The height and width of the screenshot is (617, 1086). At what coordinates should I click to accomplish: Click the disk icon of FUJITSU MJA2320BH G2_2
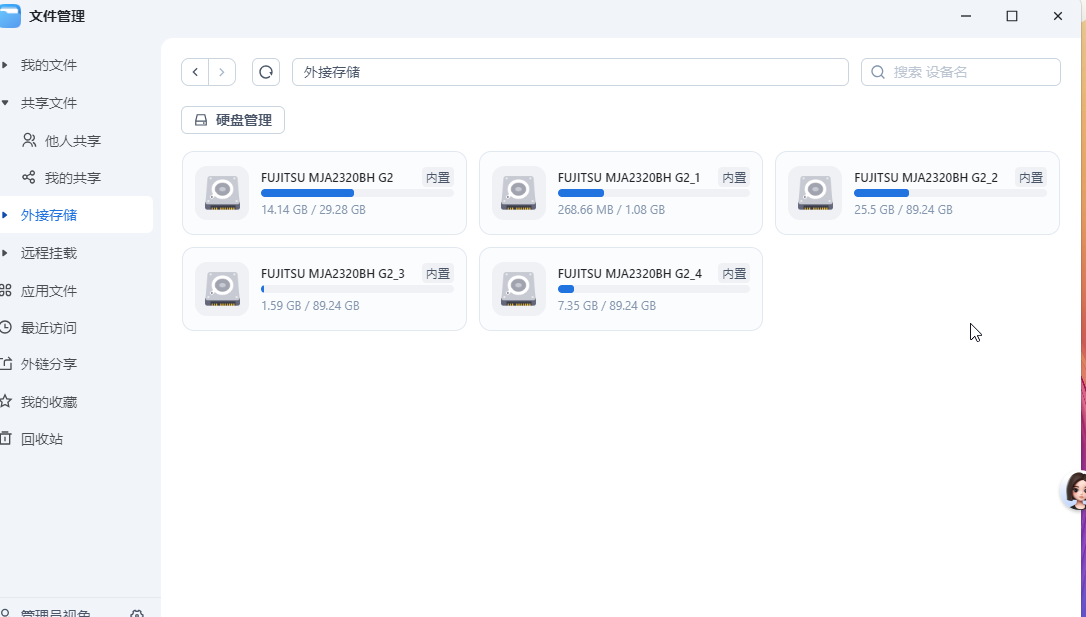[815, 193]
